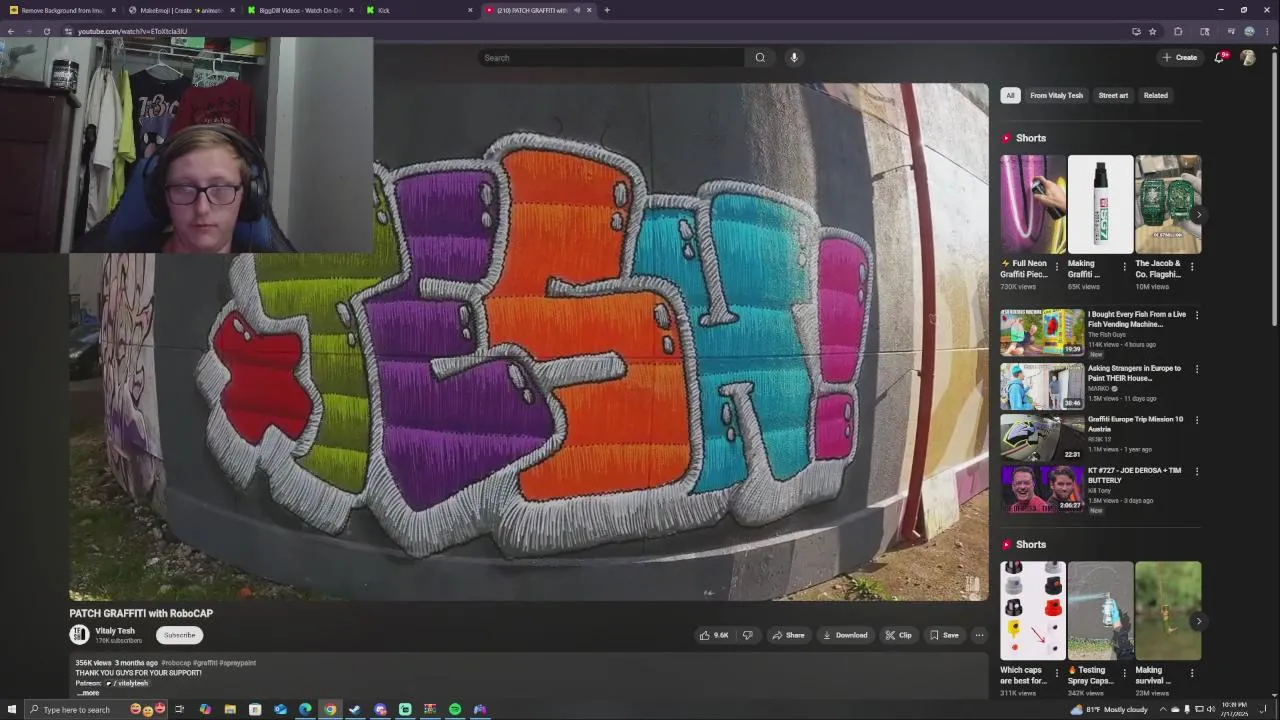The width and height of the screenshot is (1280, 720).
Task: Open options for 'KT #727' video
Action: [1197, 471]
